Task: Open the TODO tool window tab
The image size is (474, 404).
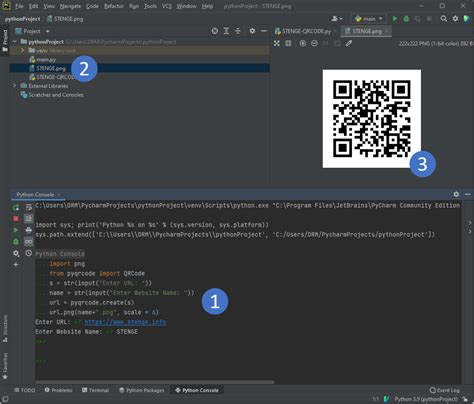Action: pos(25,390)
